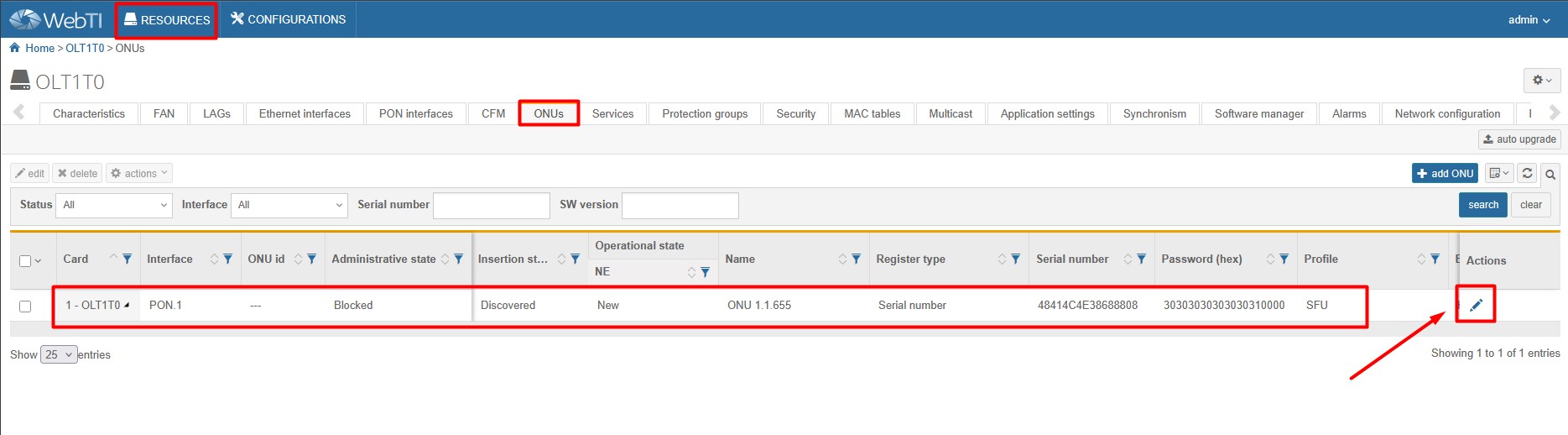Click the refresh icon beside add ONU

1527,173
